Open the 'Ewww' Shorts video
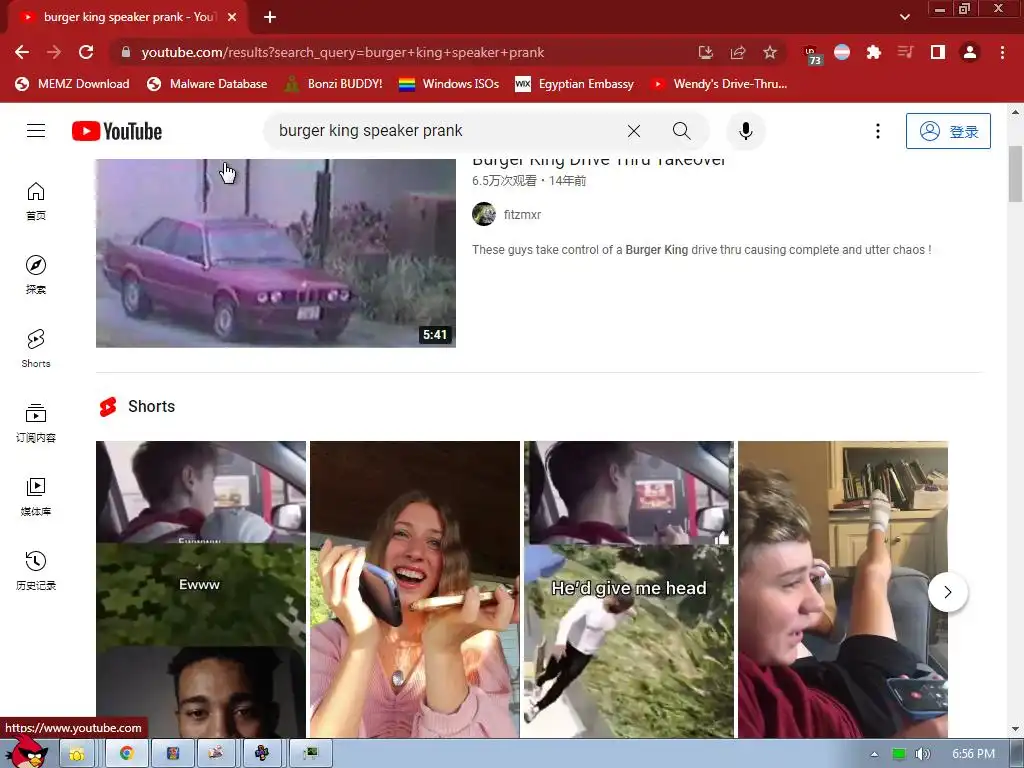1024x768 pixels. click(200, 590)
